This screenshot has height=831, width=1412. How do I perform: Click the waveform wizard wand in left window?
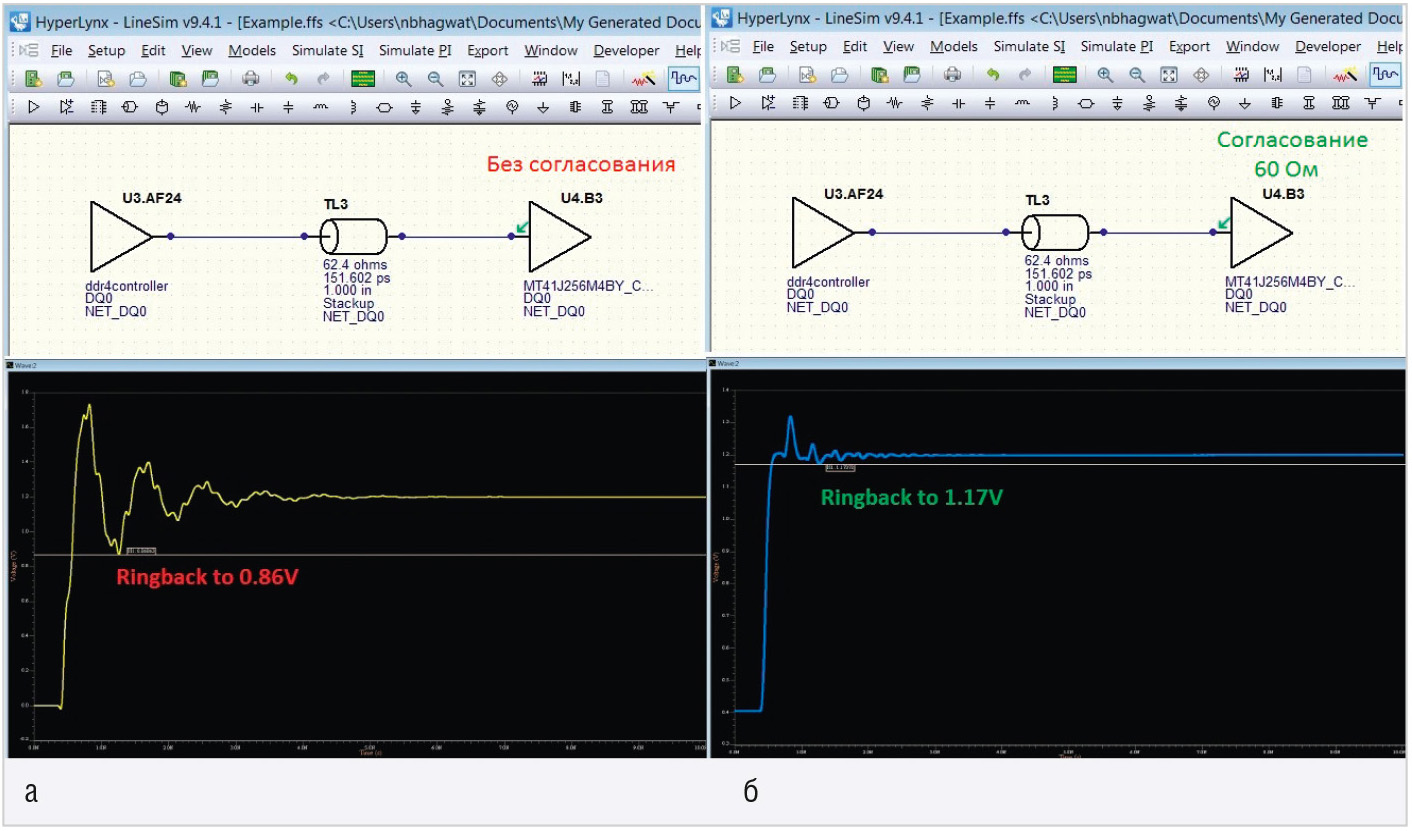[x=646, y=80]
